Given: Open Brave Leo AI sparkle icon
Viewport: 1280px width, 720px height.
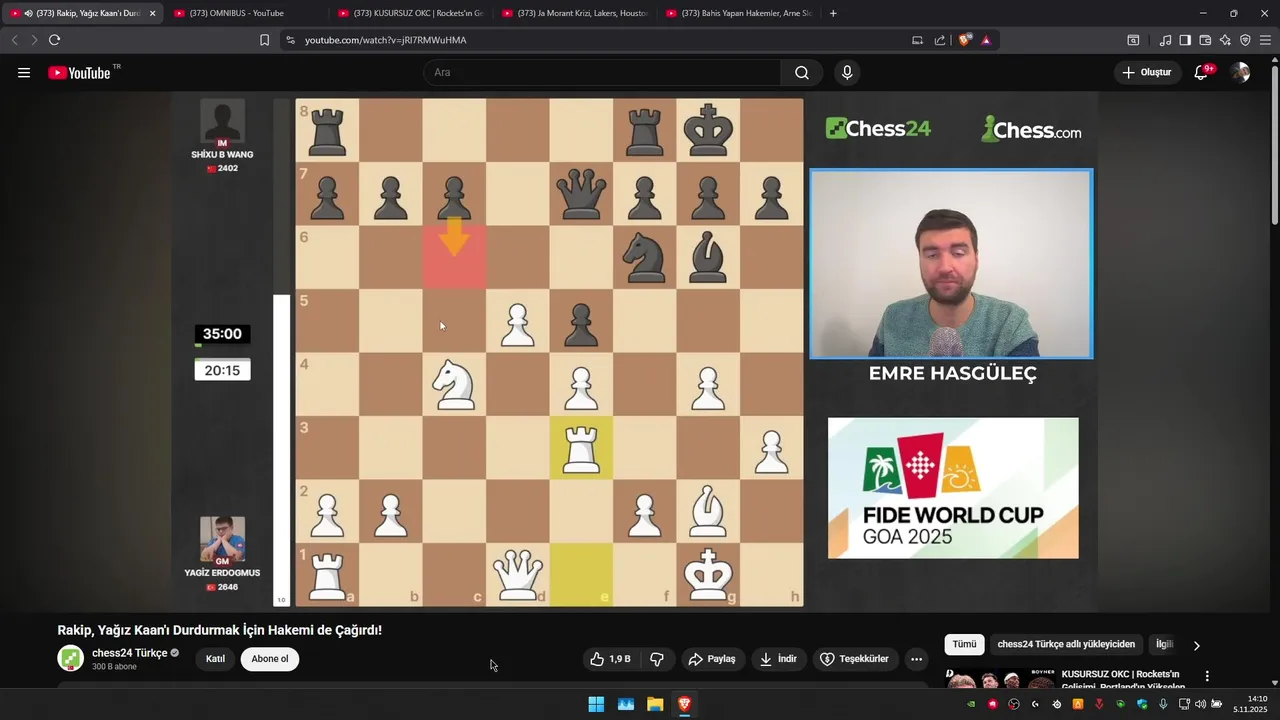Looking at the screenshot, I should [1225, 40].
